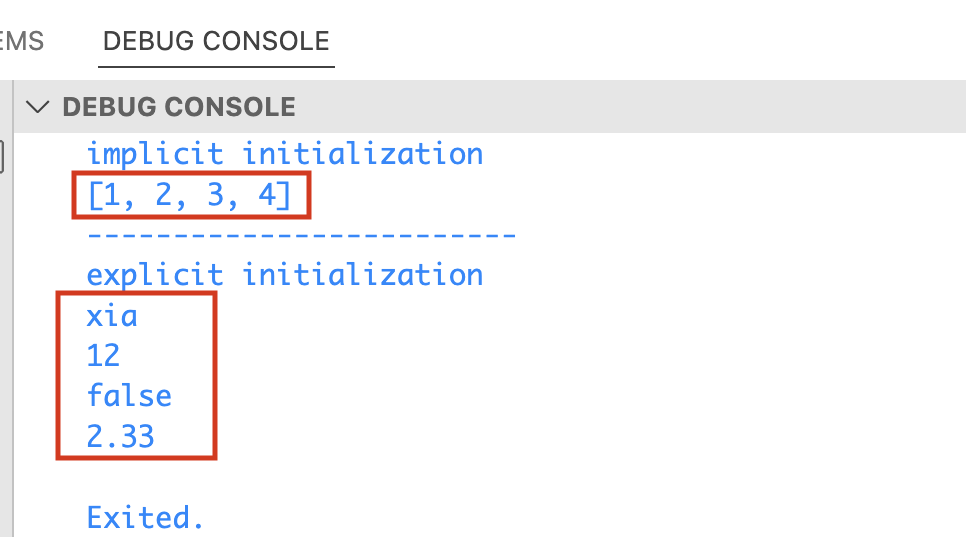
Task: Click the "false" boolean output
Action: [129, 396]
